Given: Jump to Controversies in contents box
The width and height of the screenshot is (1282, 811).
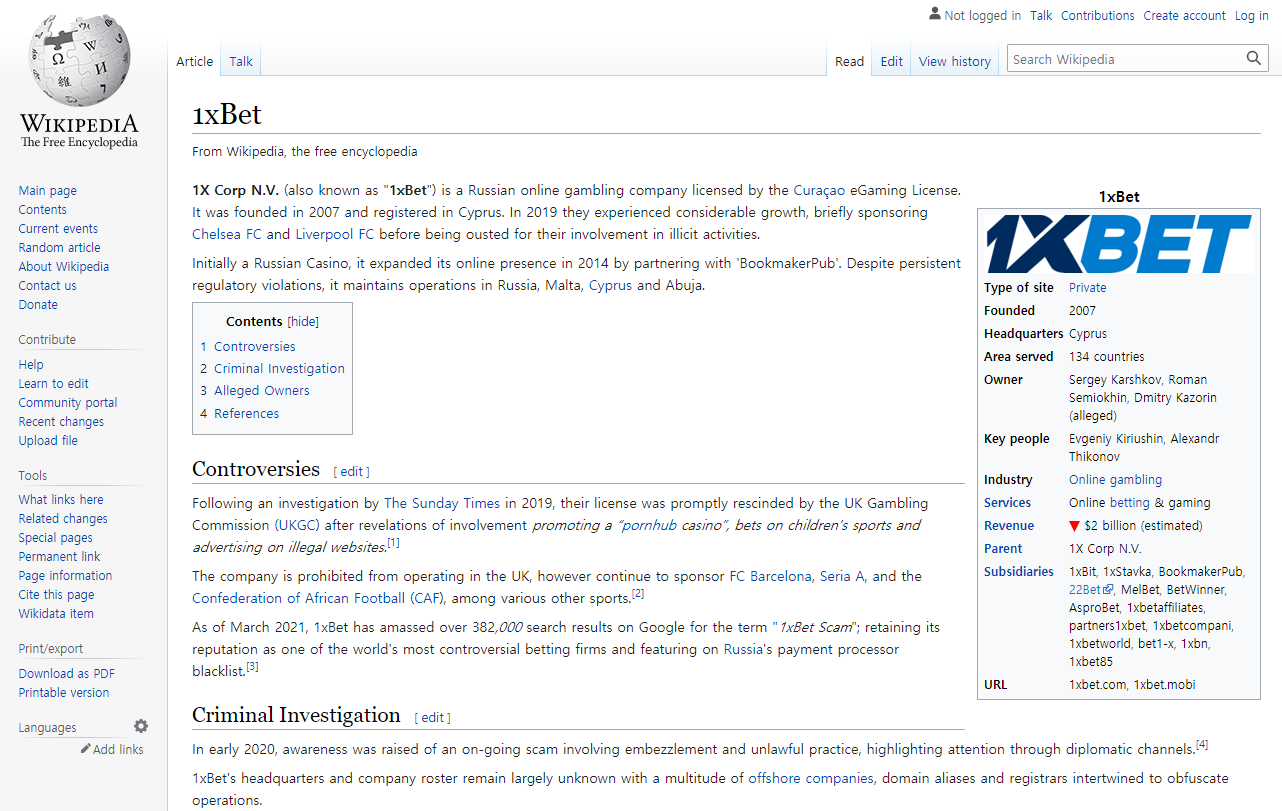Looking at the screenshot, I should [255, 347].
